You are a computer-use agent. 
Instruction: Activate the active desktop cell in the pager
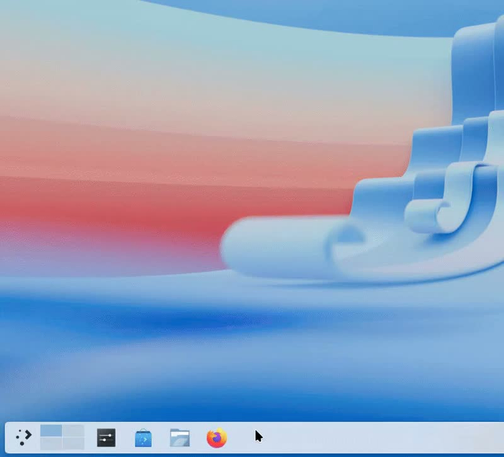[x=51, y=430]
